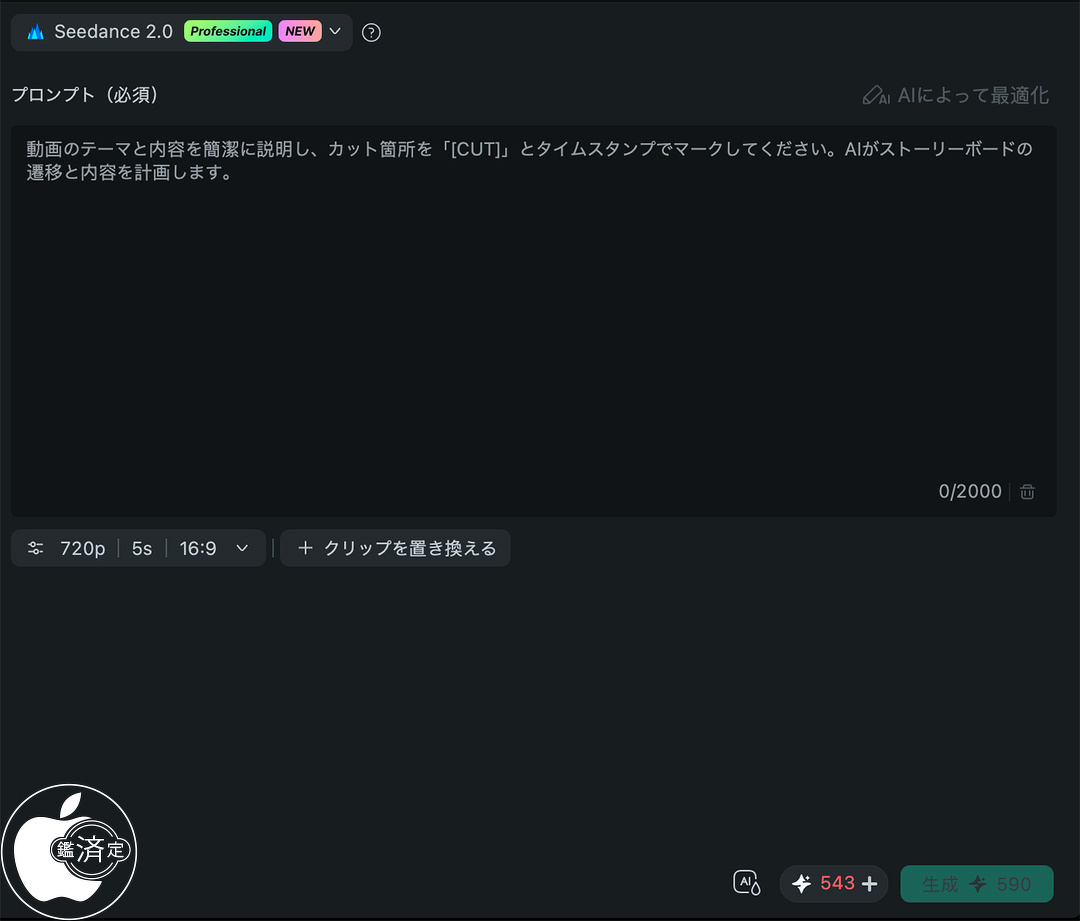Click the AI watermark droplet icon
The height and width of the screenshot is (921, 1080).
click(747, 883)
